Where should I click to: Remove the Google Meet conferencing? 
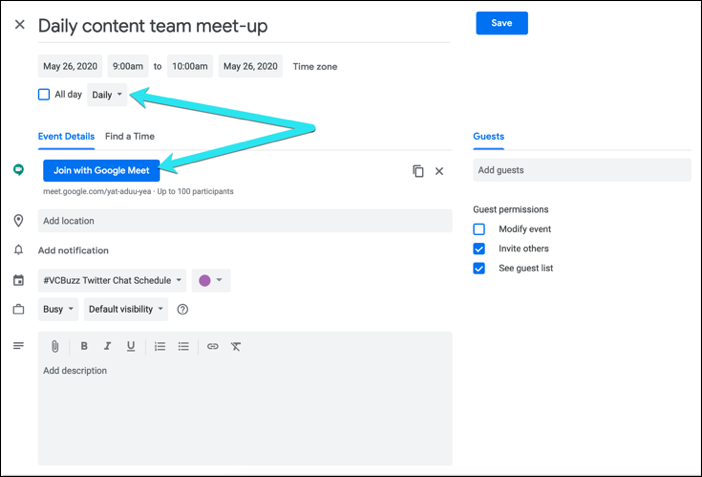tap(439, 171)
